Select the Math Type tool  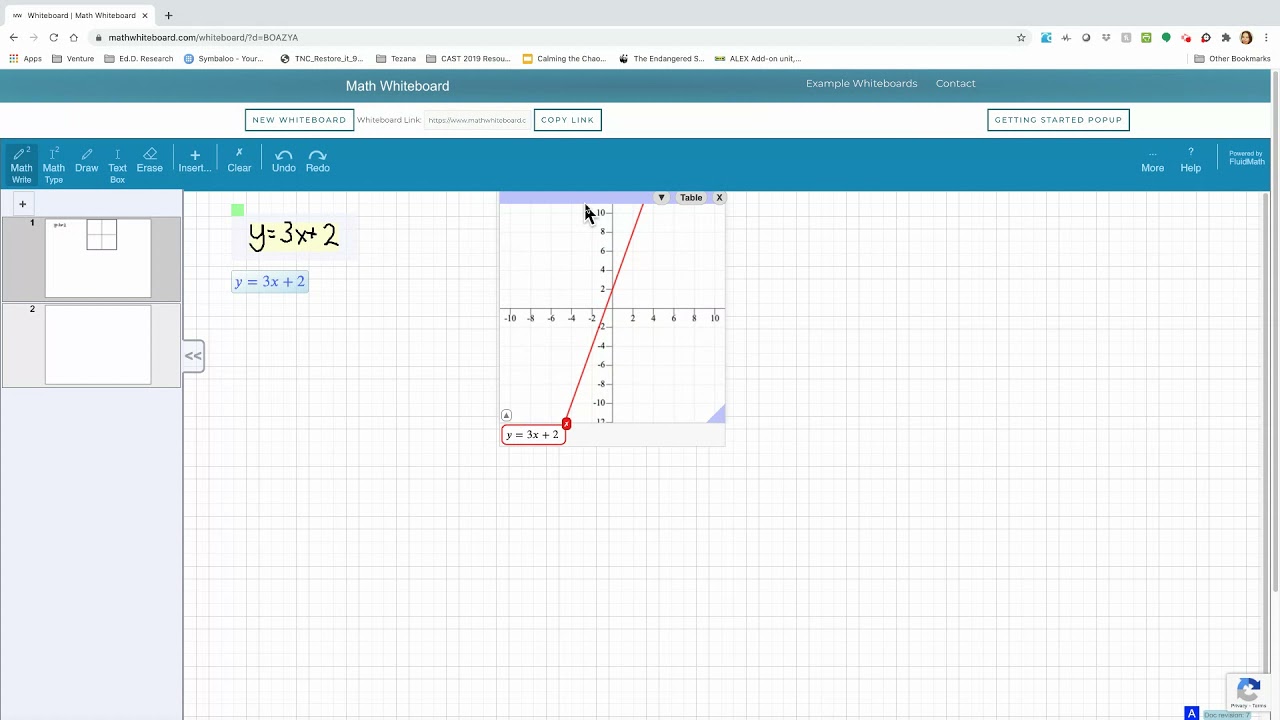[x=54, y=165]
